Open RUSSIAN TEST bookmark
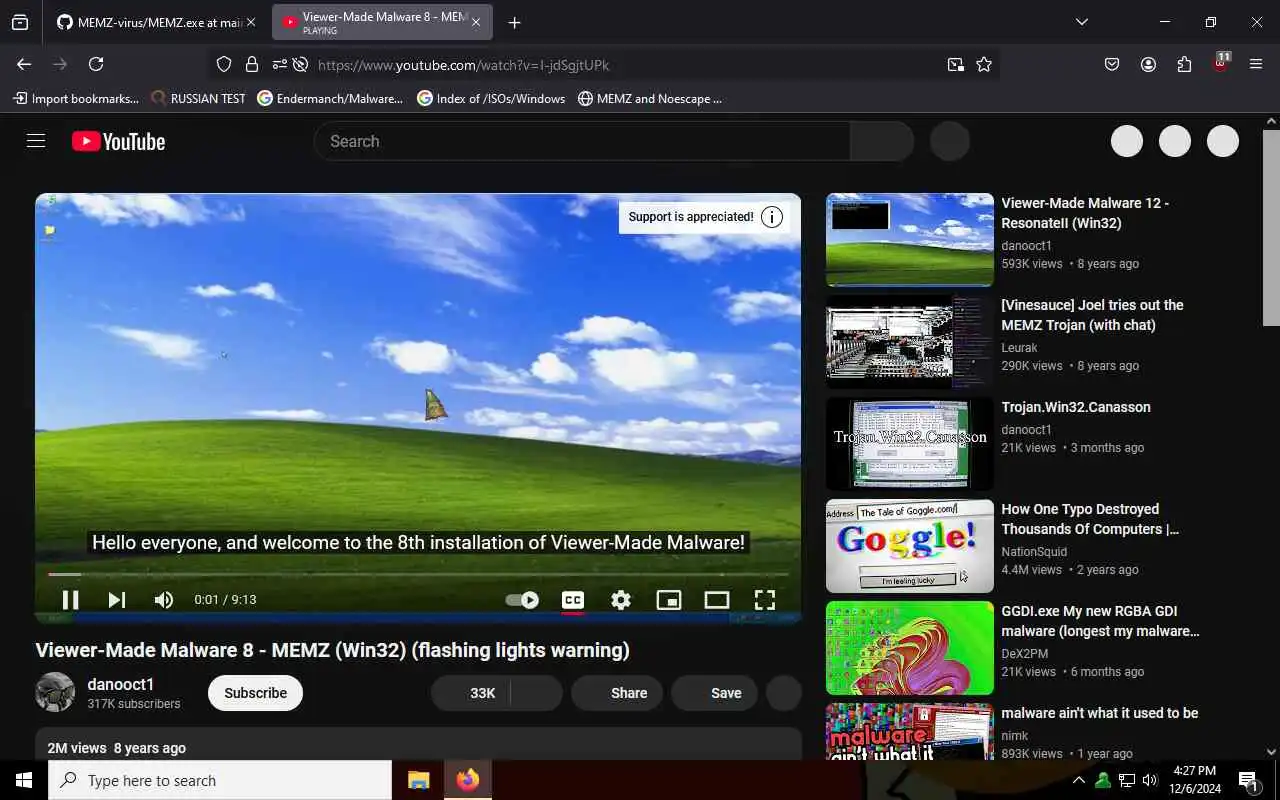 pos(198,98)
